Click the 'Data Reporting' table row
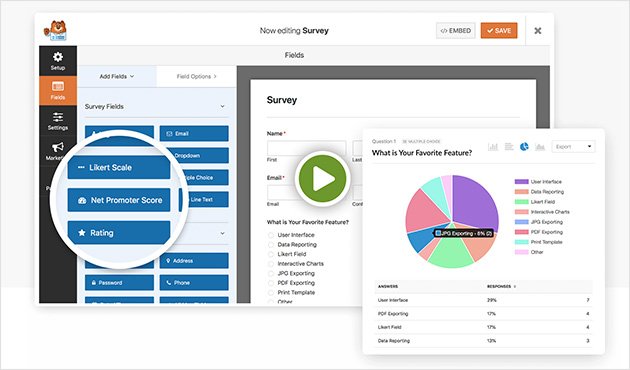Viewport: 630px width, 370px height. click(x=483, y=341)
